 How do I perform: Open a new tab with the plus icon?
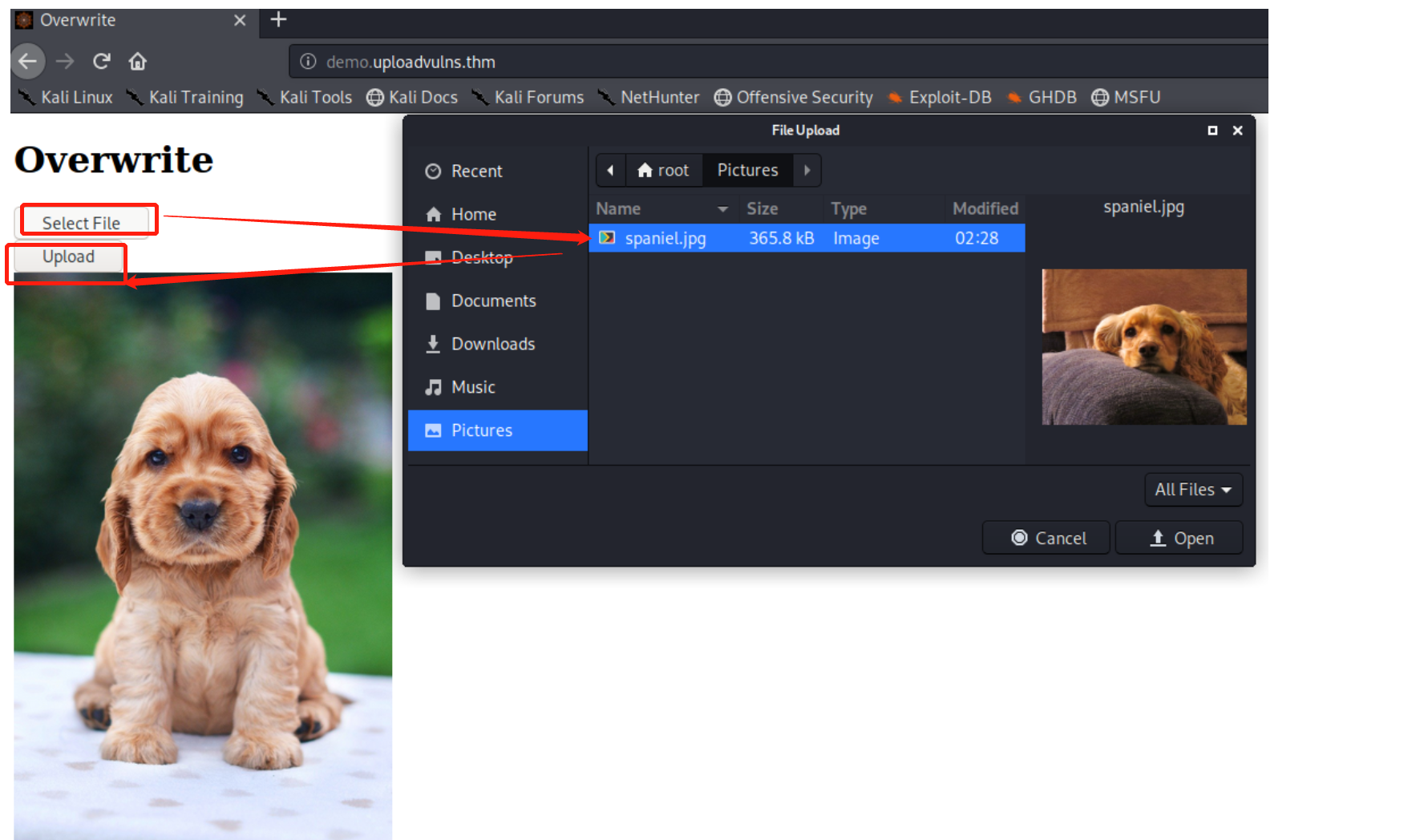point(278,20)
